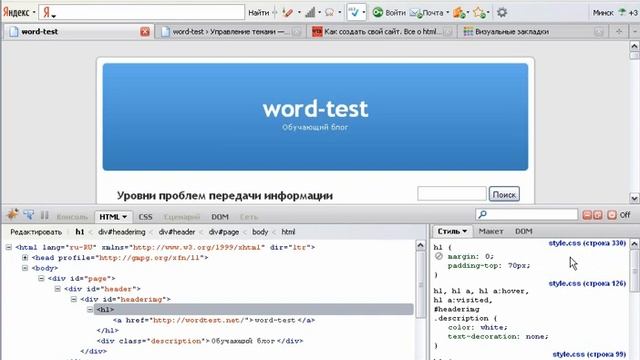Click the Найти search button
This screenshot has width=640, height=360.
click(259, 13)
